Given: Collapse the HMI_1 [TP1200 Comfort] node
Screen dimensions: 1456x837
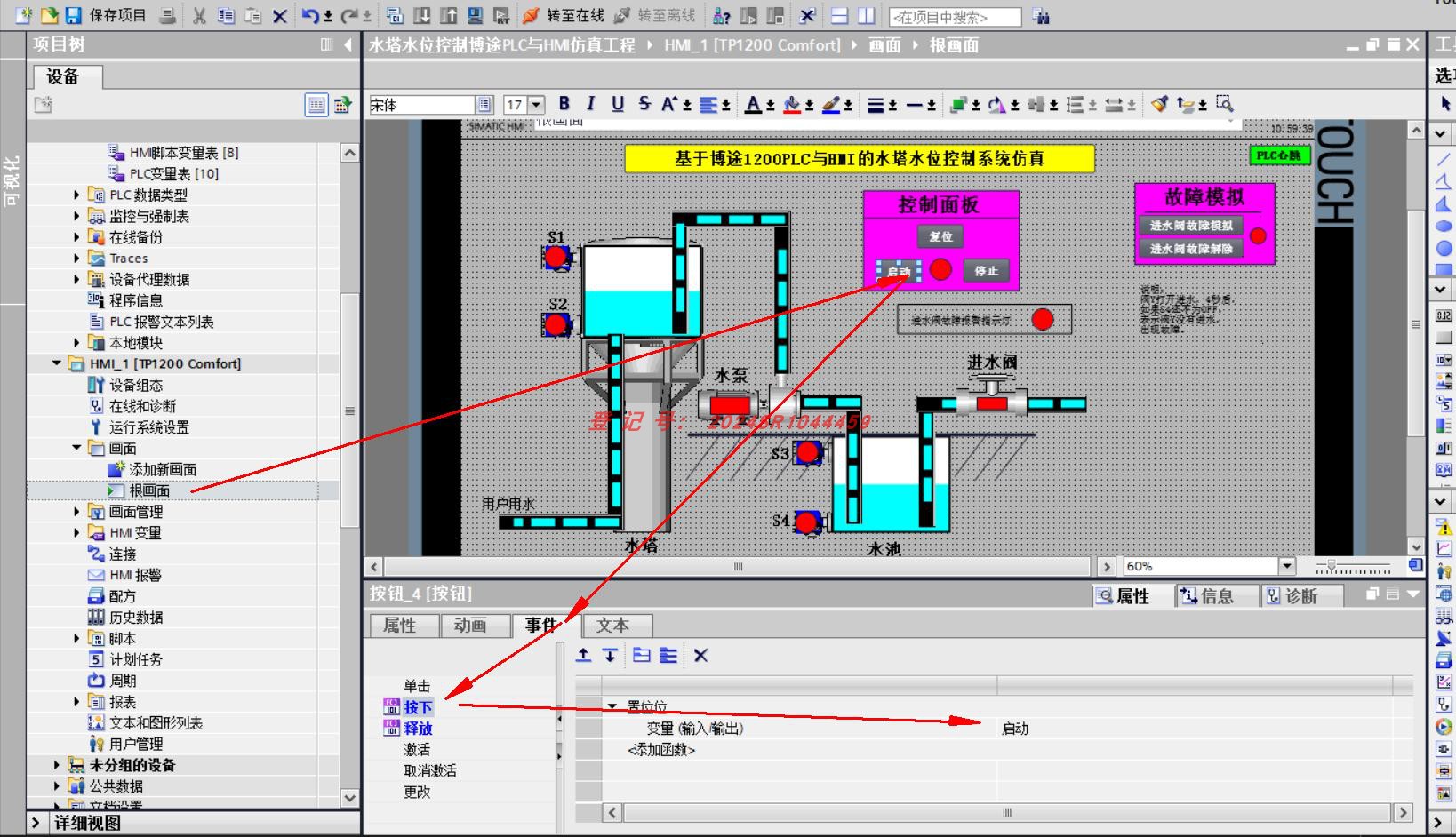Looking at the screenshot, I should tap(57, 363).
